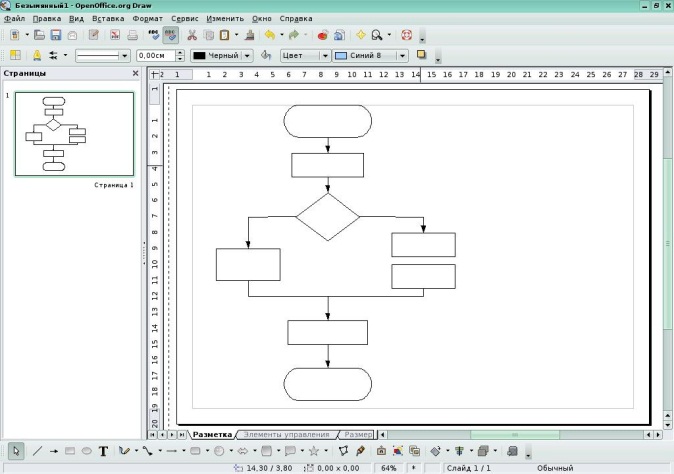Open the Line dialog highlighter icon
674x474 pixels.
click(37, 55)
